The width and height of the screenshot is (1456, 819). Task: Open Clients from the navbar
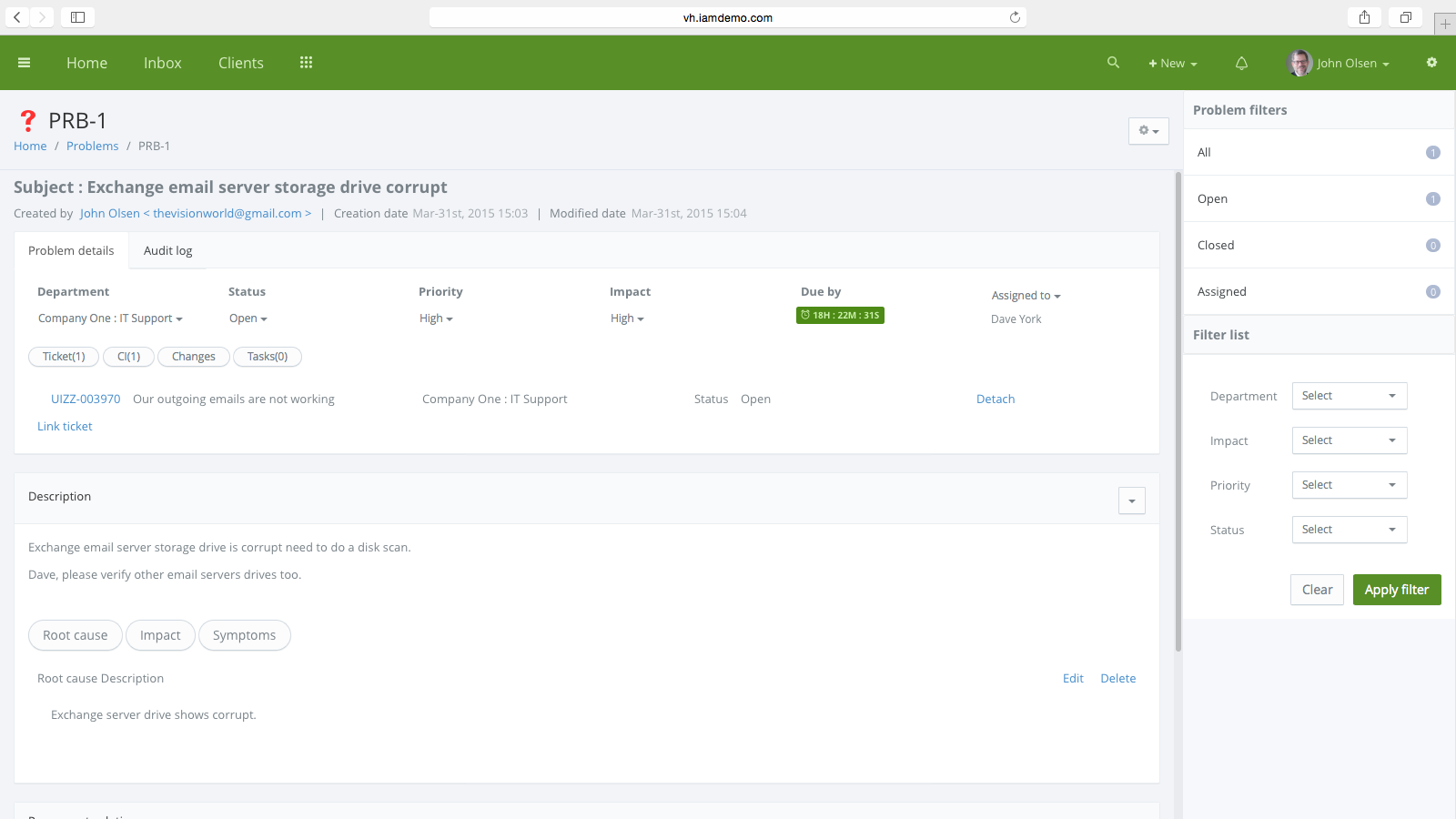(241, 63)
